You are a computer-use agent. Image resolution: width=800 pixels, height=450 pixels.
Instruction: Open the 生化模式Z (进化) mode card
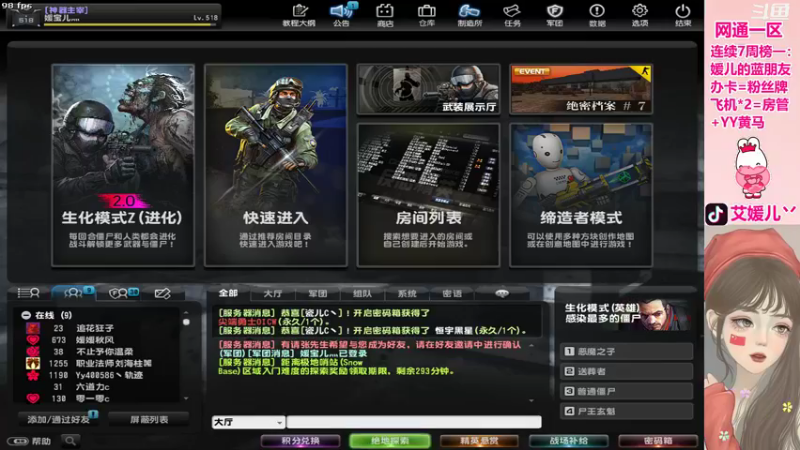(x=123, y=165)
